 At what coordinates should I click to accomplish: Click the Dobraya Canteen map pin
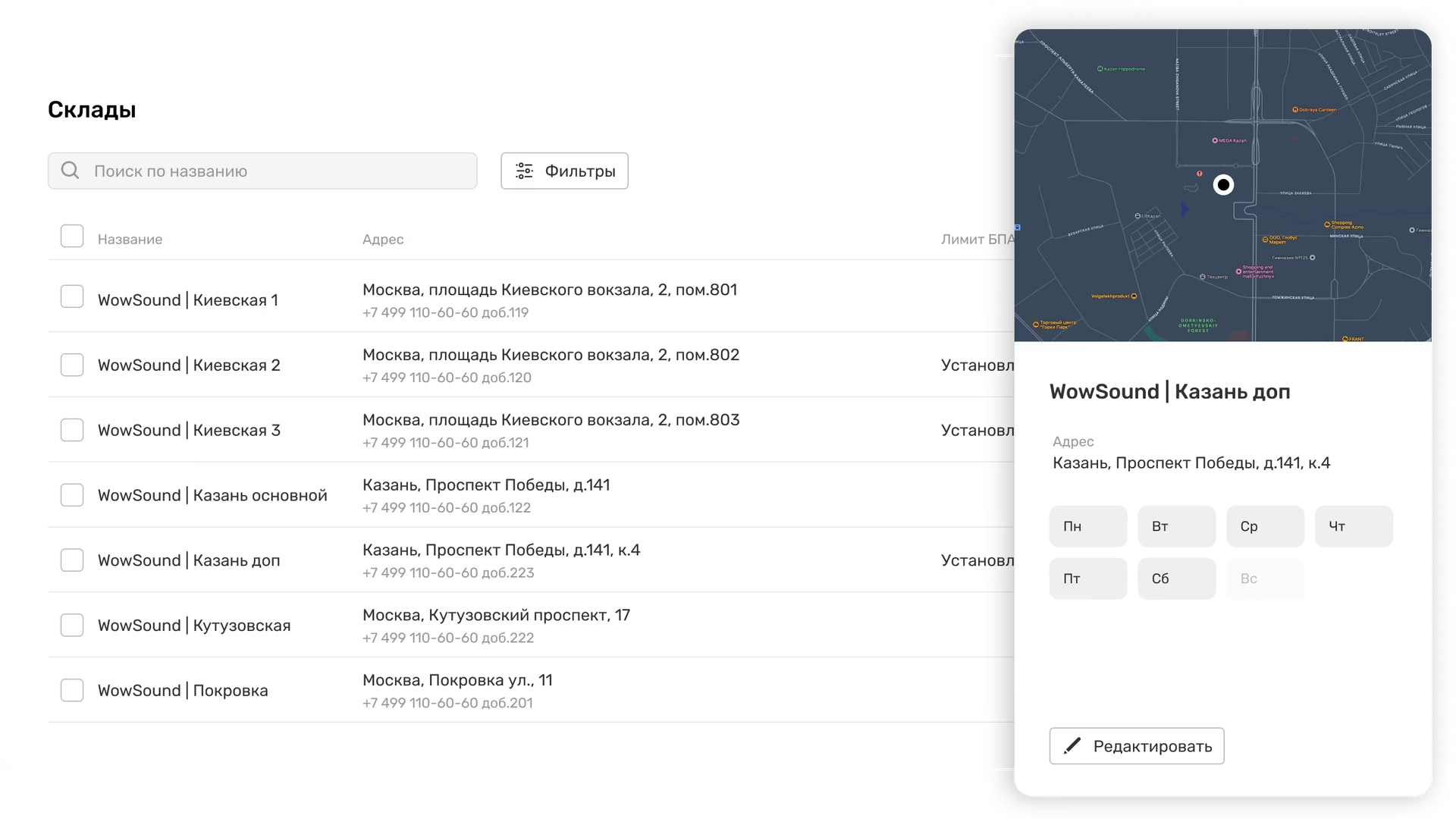(1295, 110)
